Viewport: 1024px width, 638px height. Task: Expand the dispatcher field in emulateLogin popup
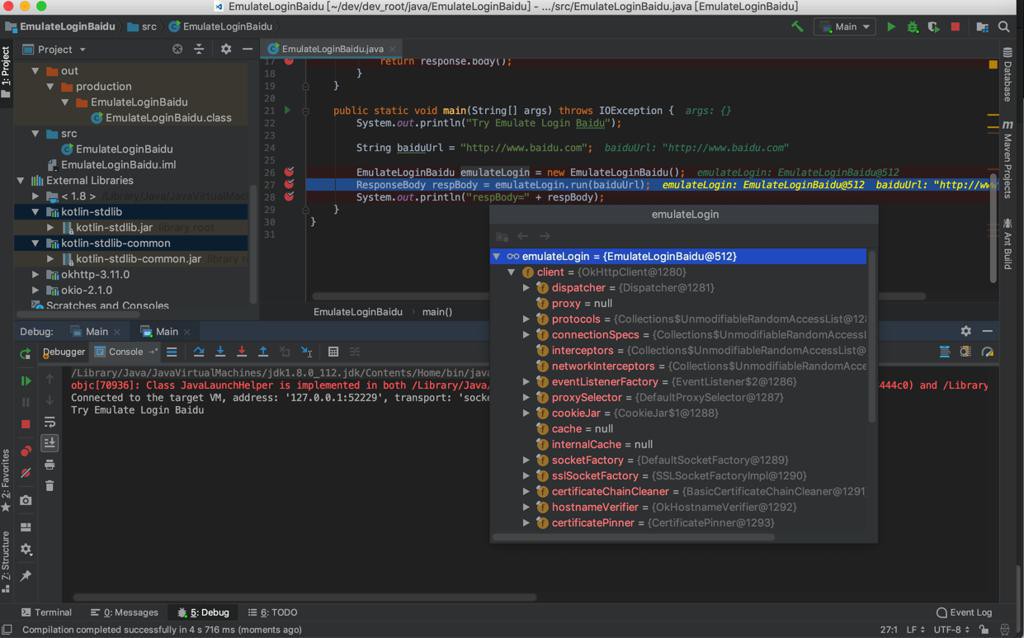527,288
